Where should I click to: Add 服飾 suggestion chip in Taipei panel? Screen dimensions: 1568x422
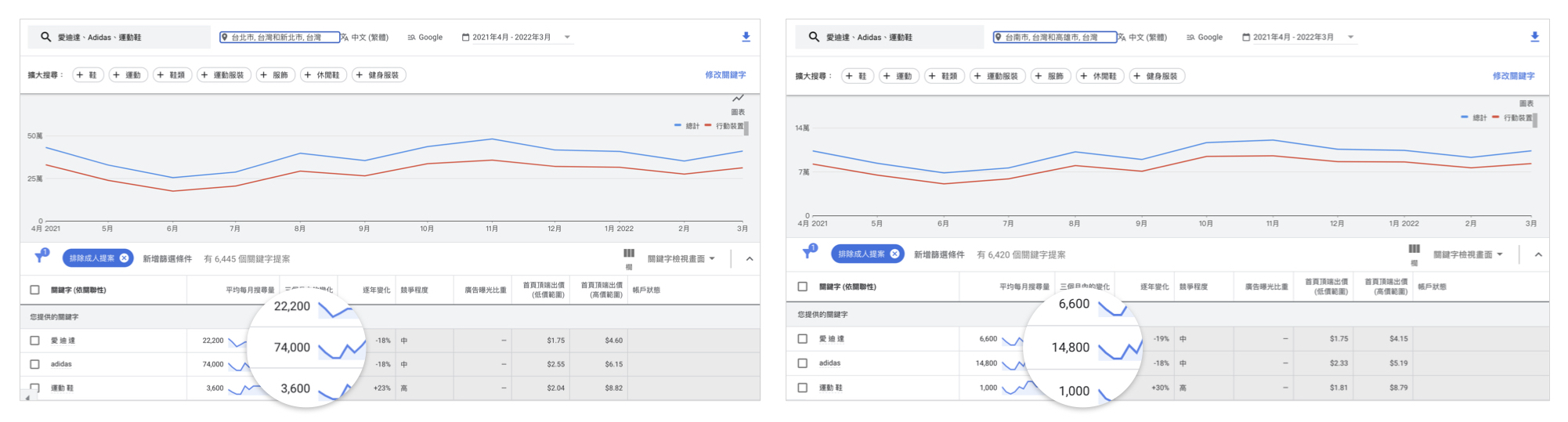(x=275, y=75)
